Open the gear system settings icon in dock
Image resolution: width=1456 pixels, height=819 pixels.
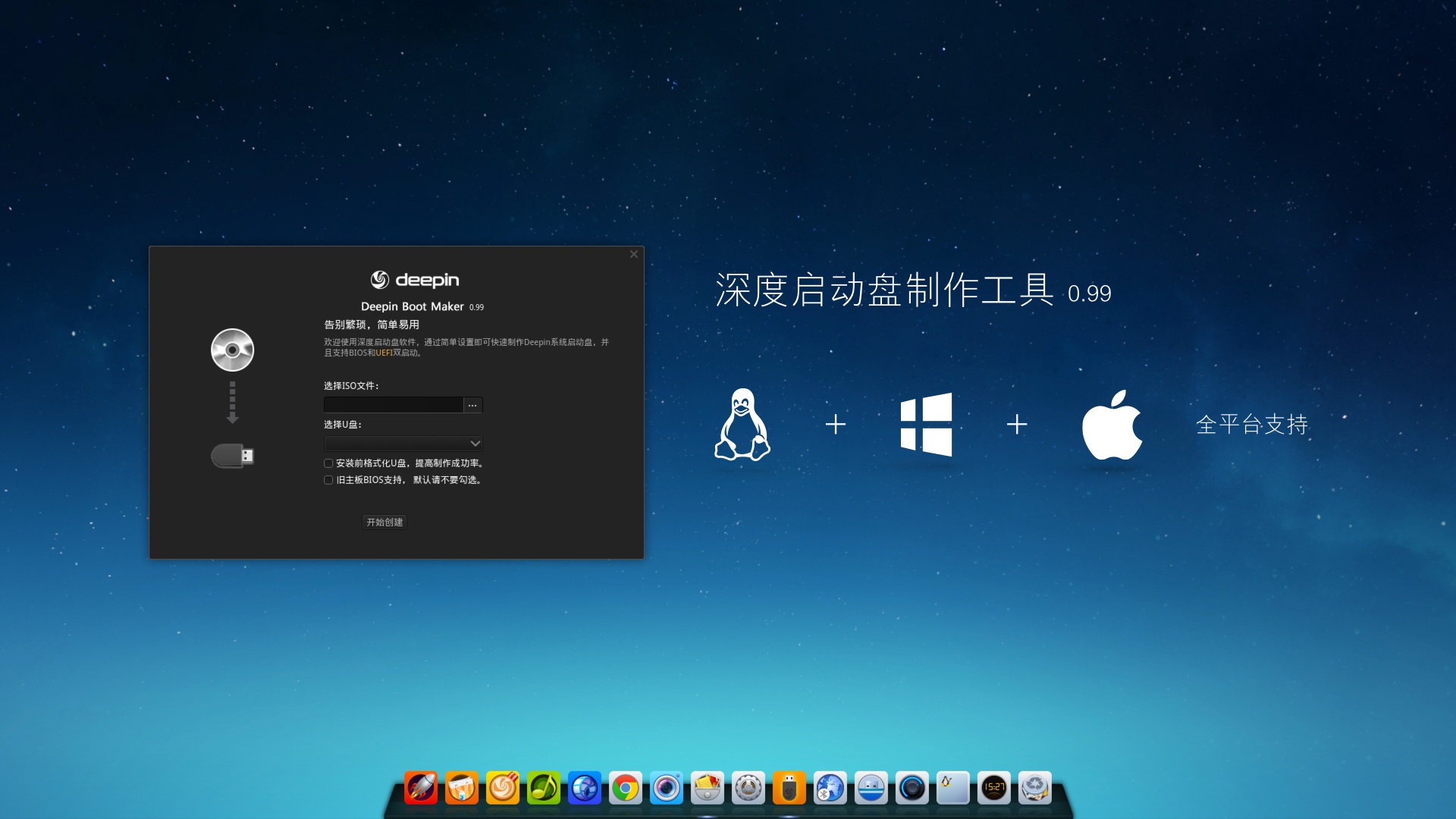tap(748, 788)
